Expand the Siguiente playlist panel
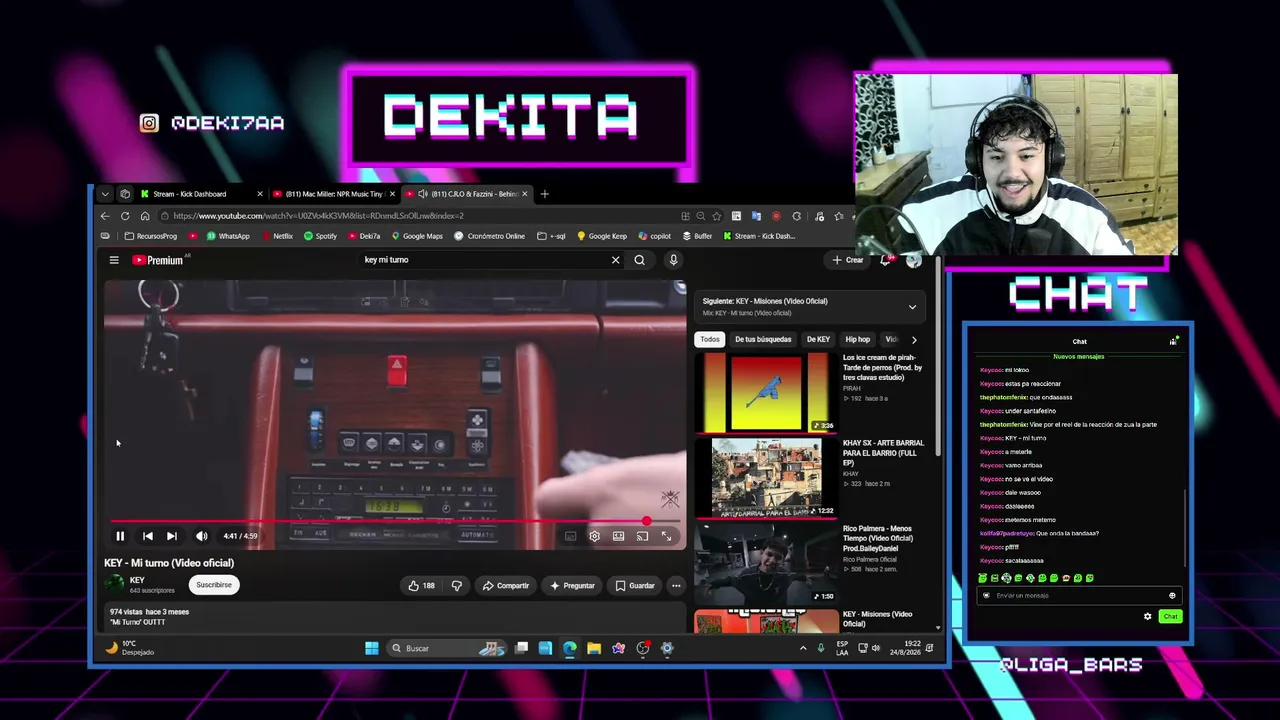The height and width of the screenshot is (720, 1280). (x=912, y=307)
